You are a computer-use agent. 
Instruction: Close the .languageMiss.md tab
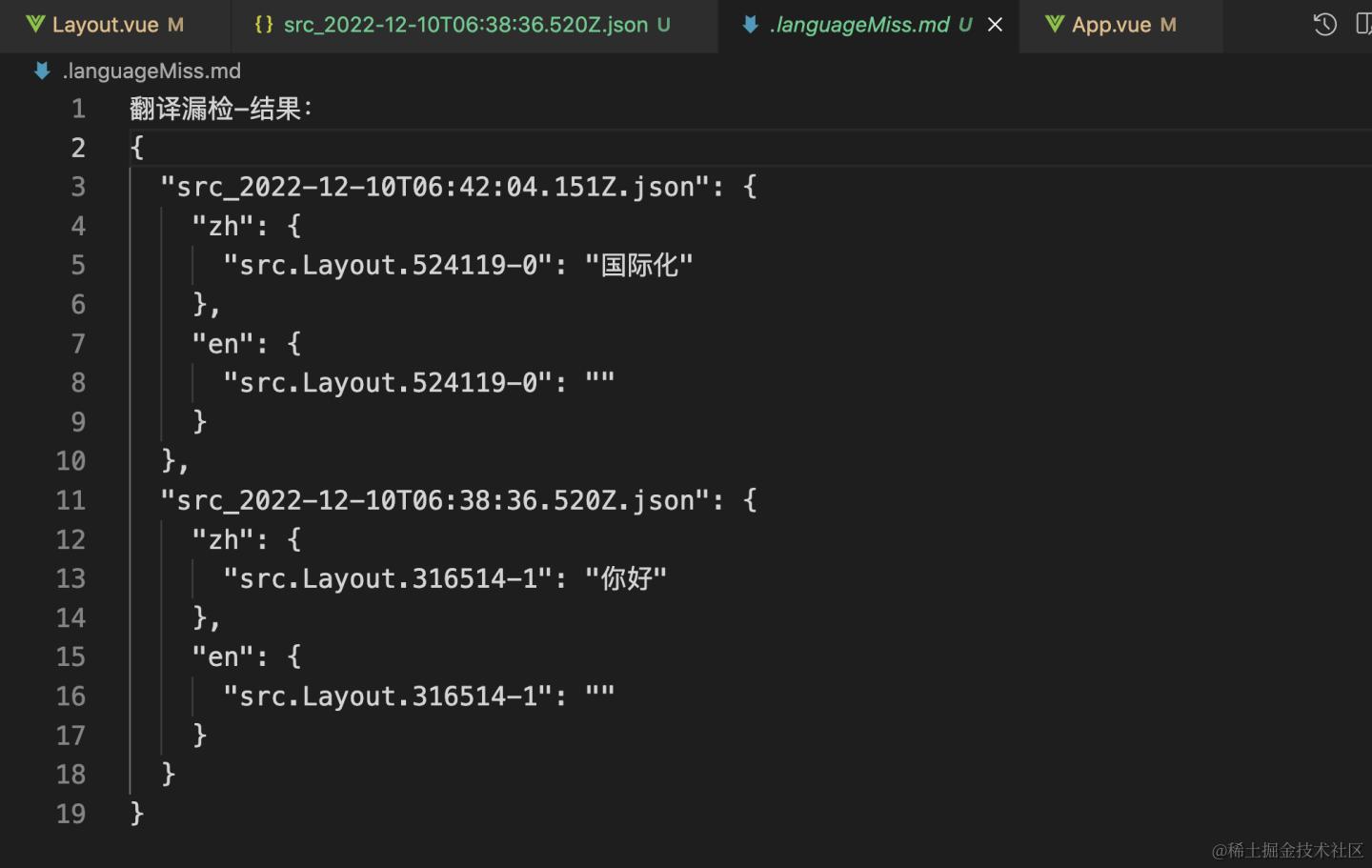click(x=995, y=24)
